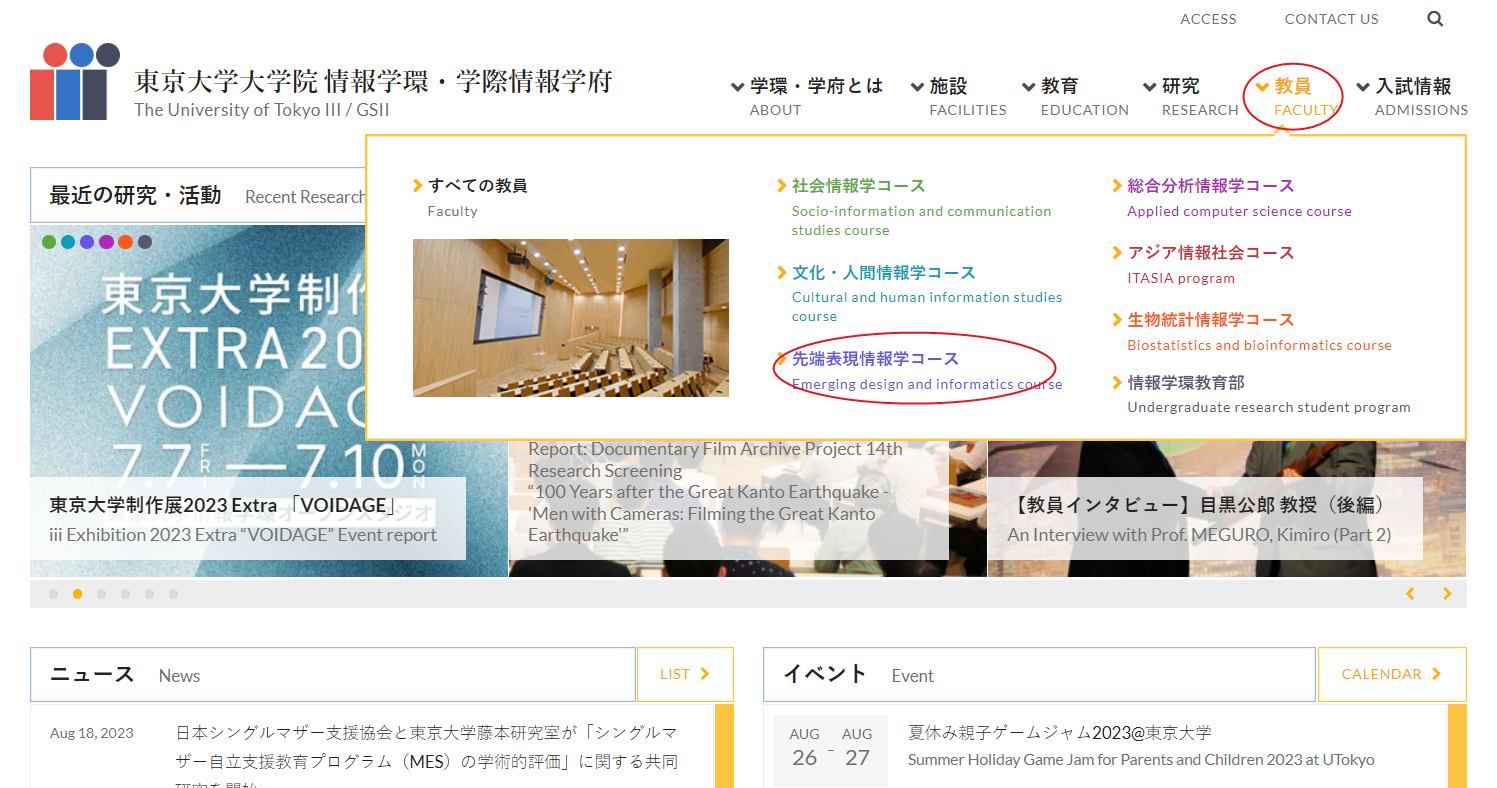
Task: Open the search magnifier icon
Action: click(x=1435, y=18)
